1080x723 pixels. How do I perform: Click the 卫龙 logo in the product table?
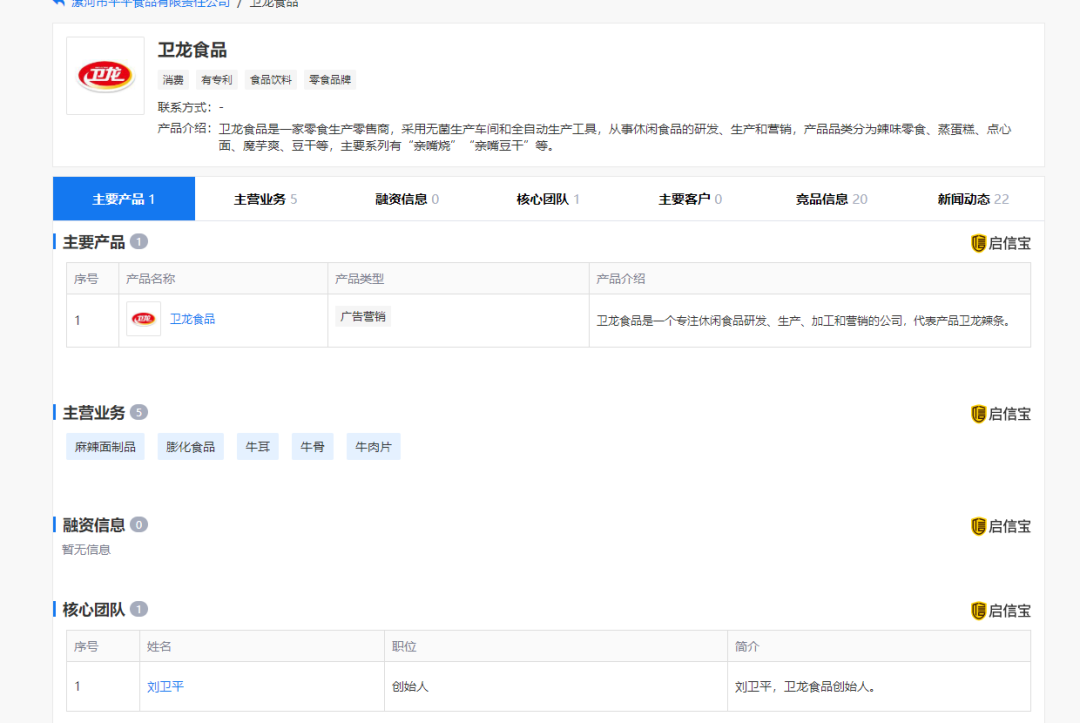(143, 320)
